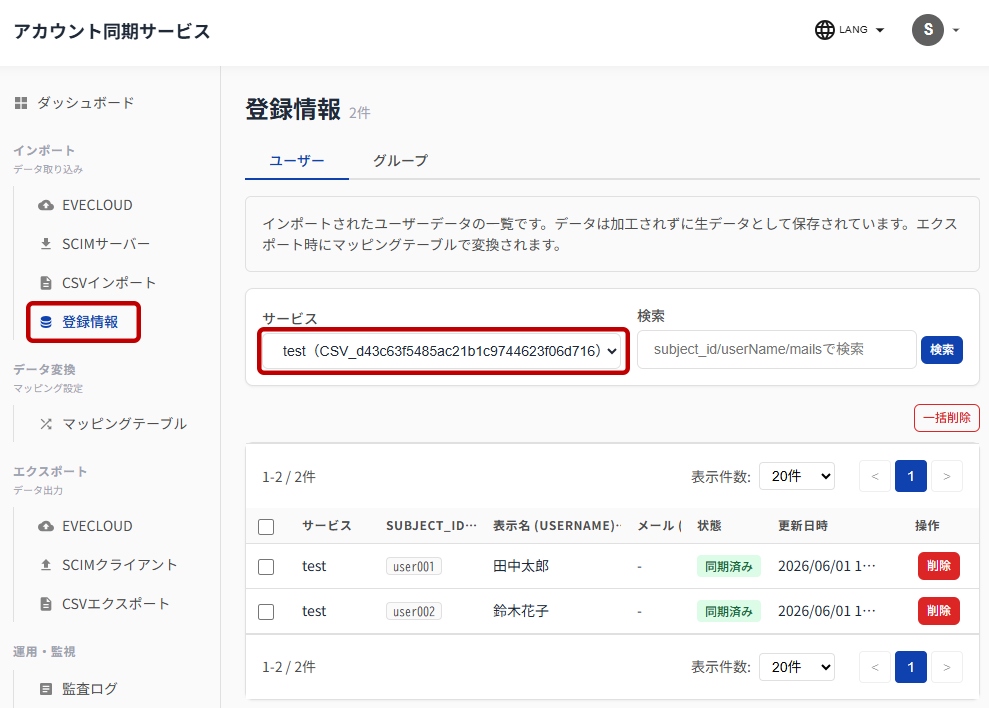Expand the user avatar S menu

(936, 30)
